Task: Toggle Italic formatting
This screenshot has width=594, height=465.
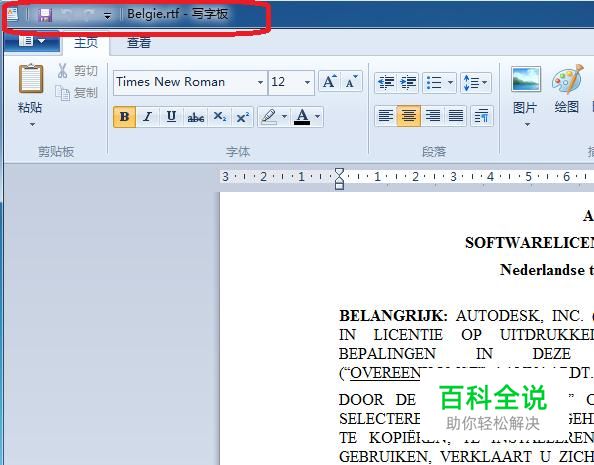Action: pyautogui.click(x=148, y=117)
